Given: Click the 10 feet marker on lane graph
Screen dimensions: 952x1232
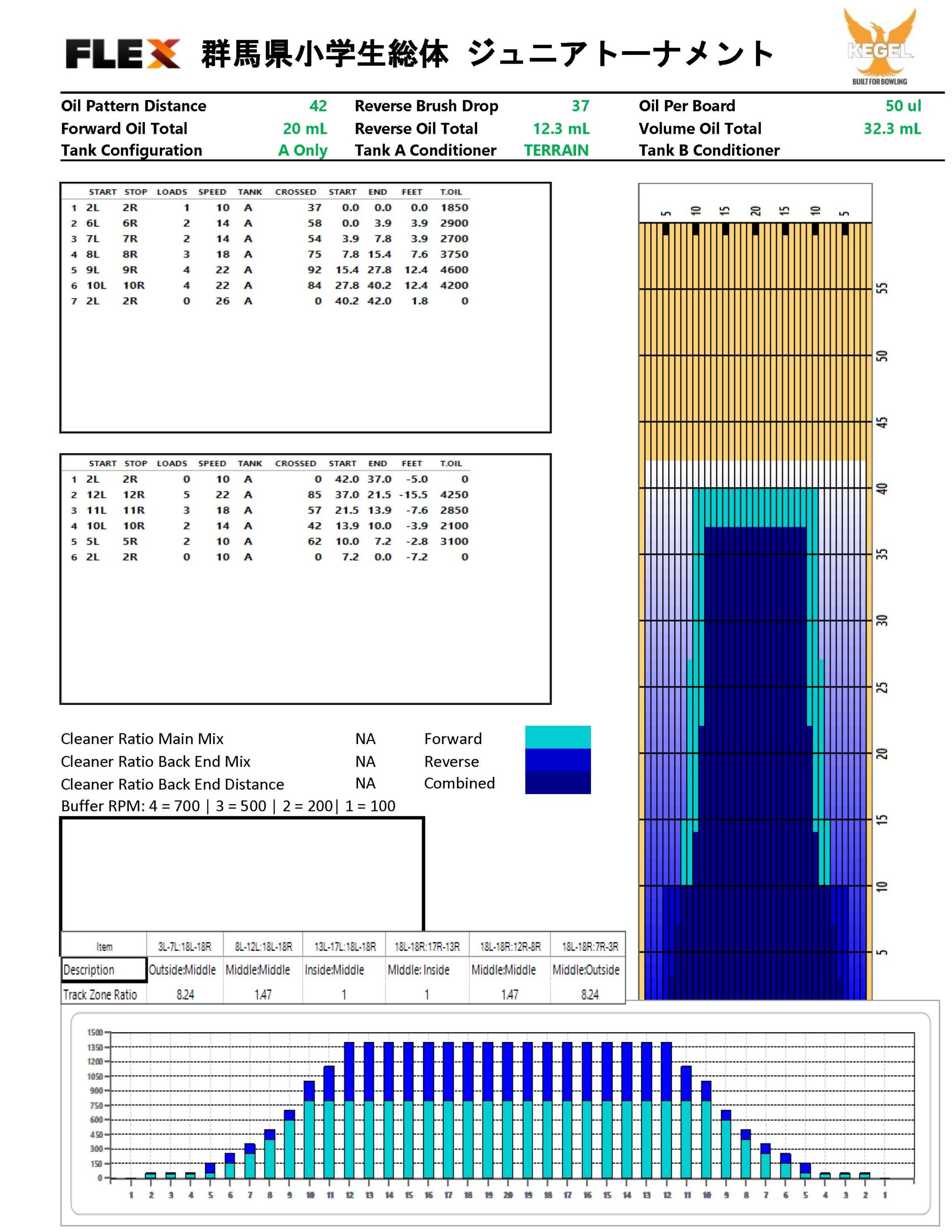Looking at the screenshot, I should tap(883, 887).
